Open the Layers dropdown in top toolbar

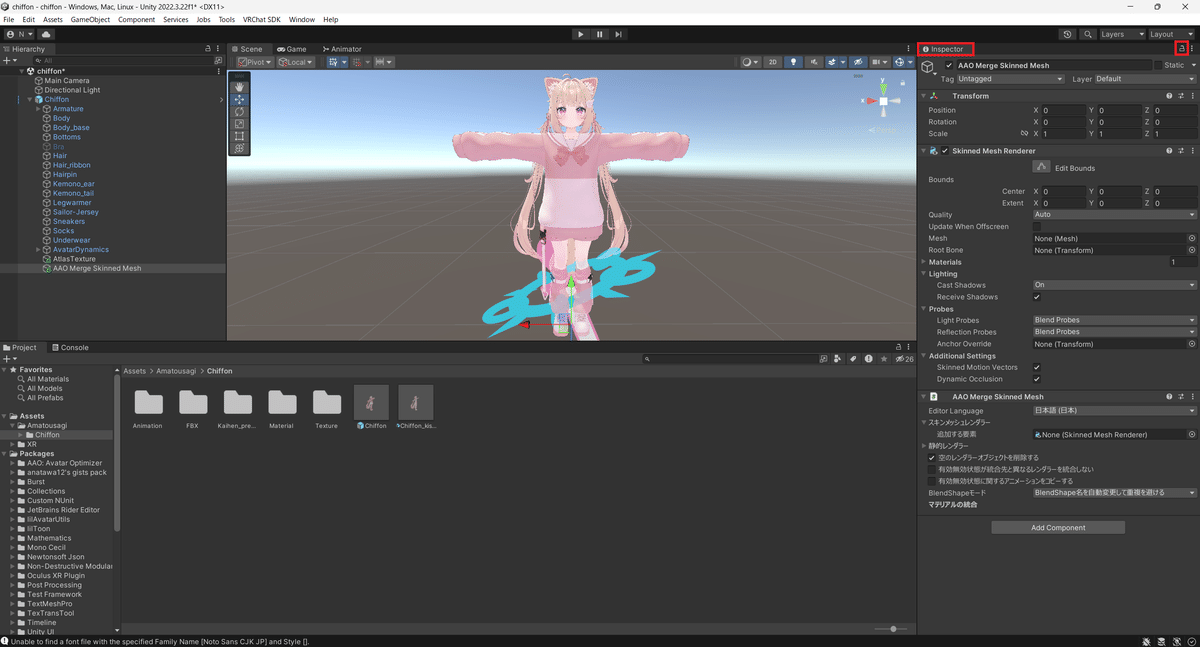click(1121, 34)
